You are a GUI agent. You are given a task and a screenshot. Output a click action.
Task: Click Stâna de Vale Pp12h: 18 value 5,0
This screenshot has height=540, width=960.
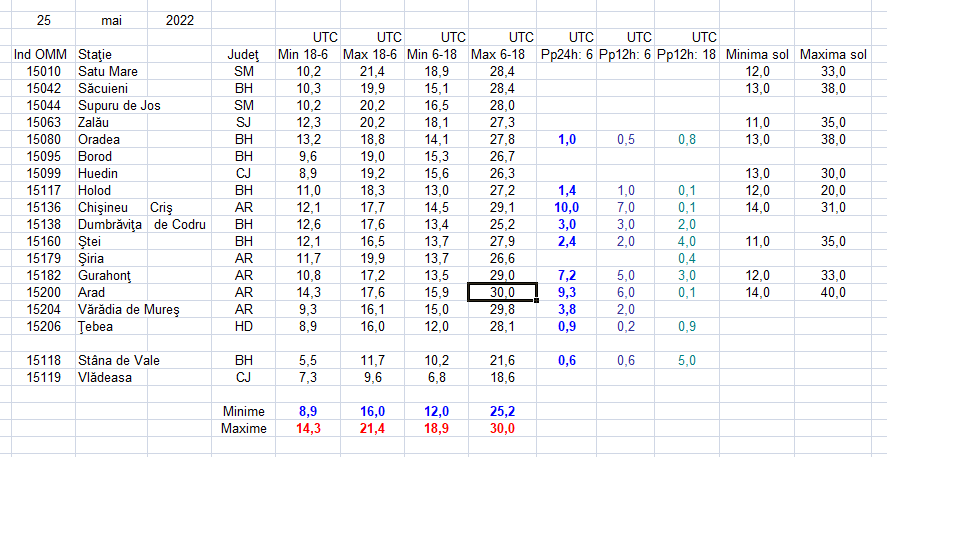[686, 361]
